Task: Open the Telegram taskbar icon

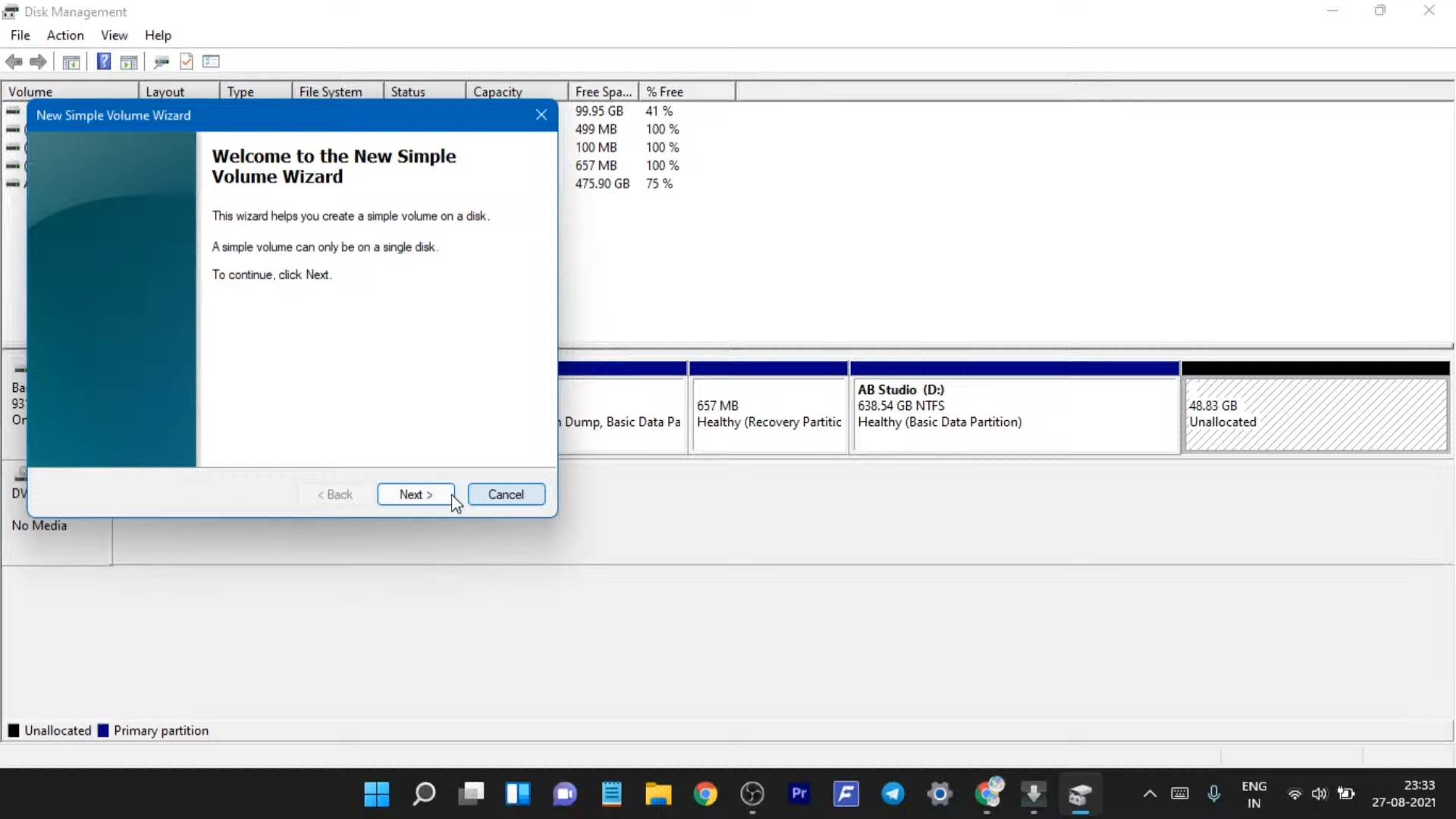Action: pyautogui.click(x=893, y=794)
